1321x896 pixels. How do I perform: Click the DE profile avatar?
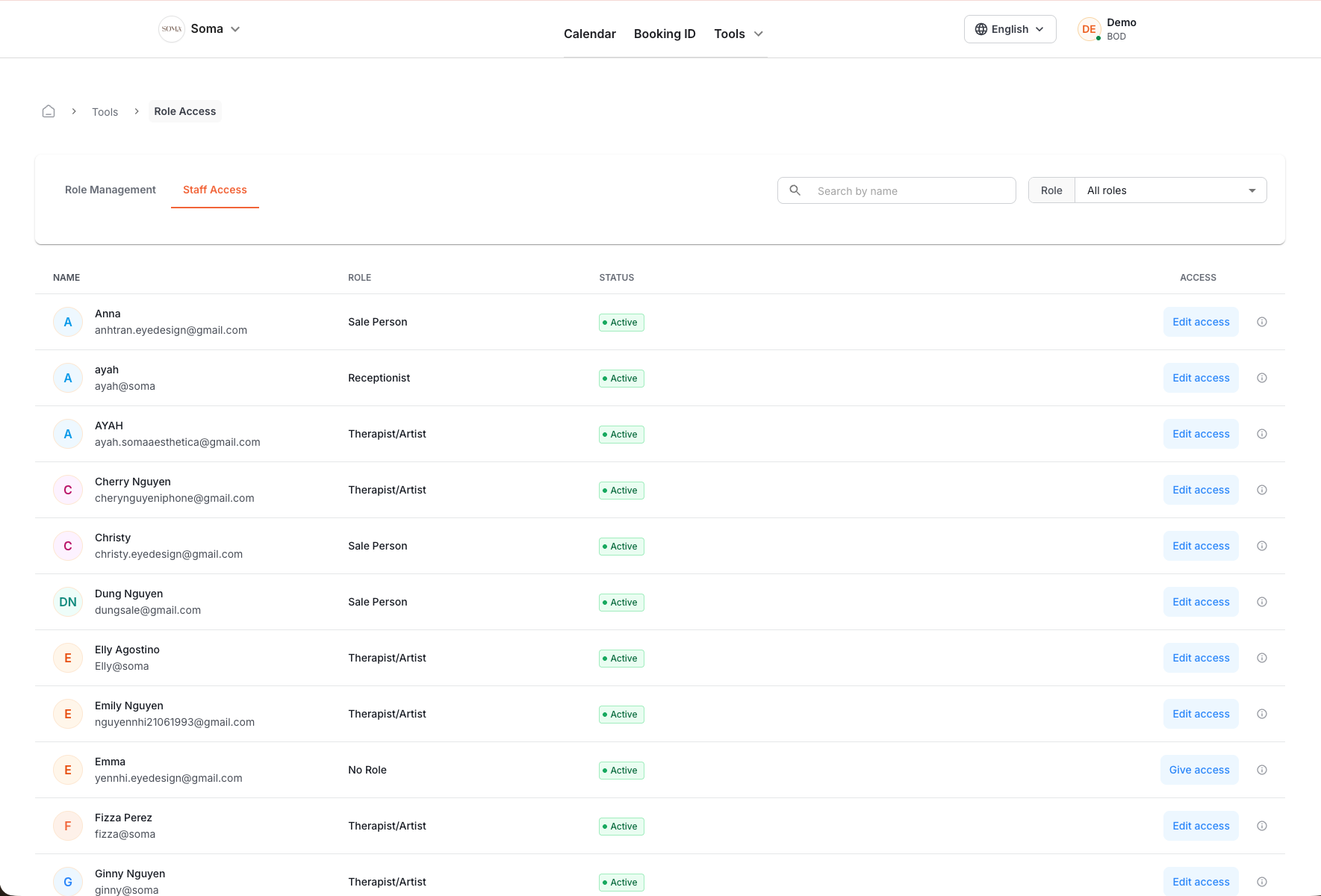click(1088, 29)
